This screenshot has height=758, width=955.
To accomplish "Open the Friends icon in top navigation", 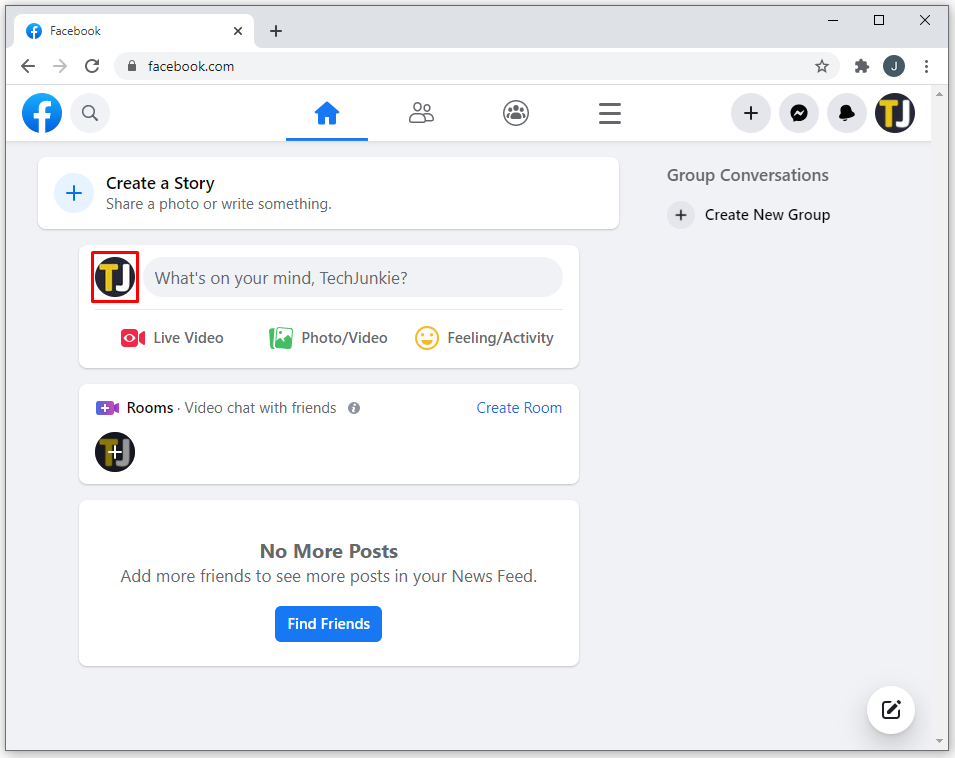I will pos(421,113).
